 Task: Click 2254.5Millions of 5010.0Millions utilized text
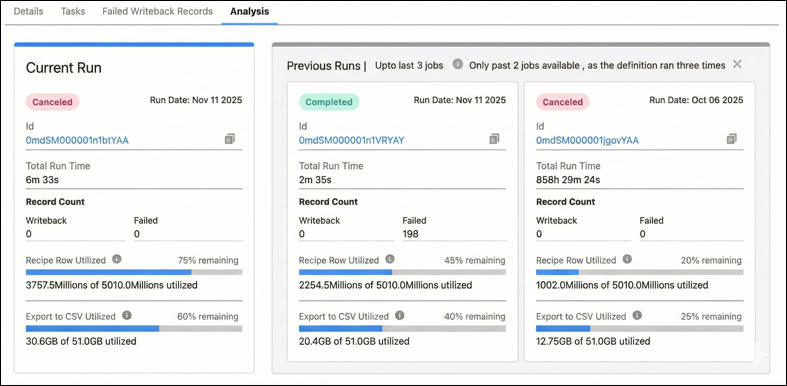(385, 285)
